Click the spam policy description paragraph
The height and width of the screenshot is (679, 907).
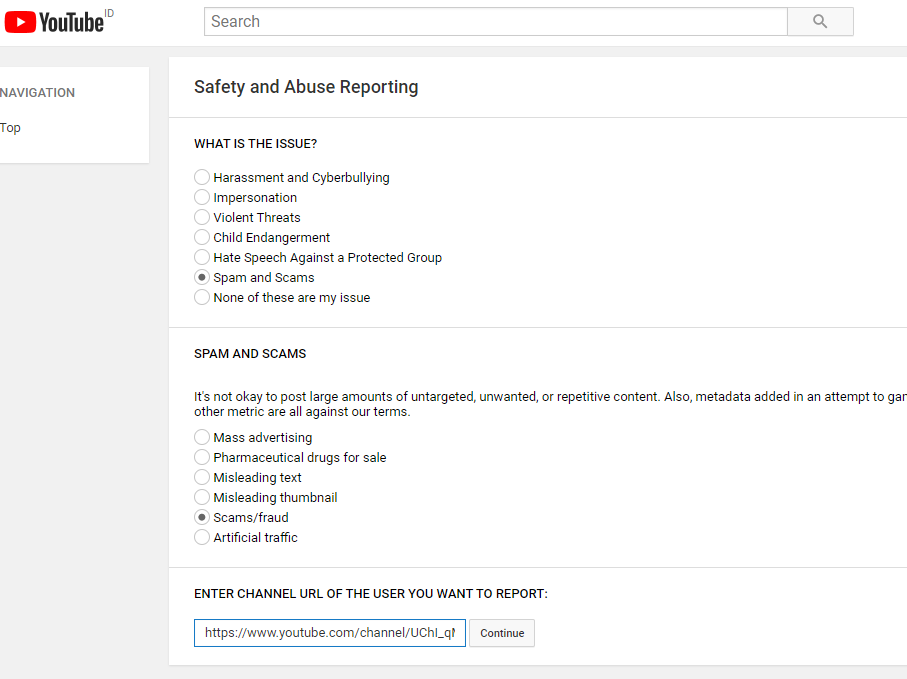coord(550,404)
